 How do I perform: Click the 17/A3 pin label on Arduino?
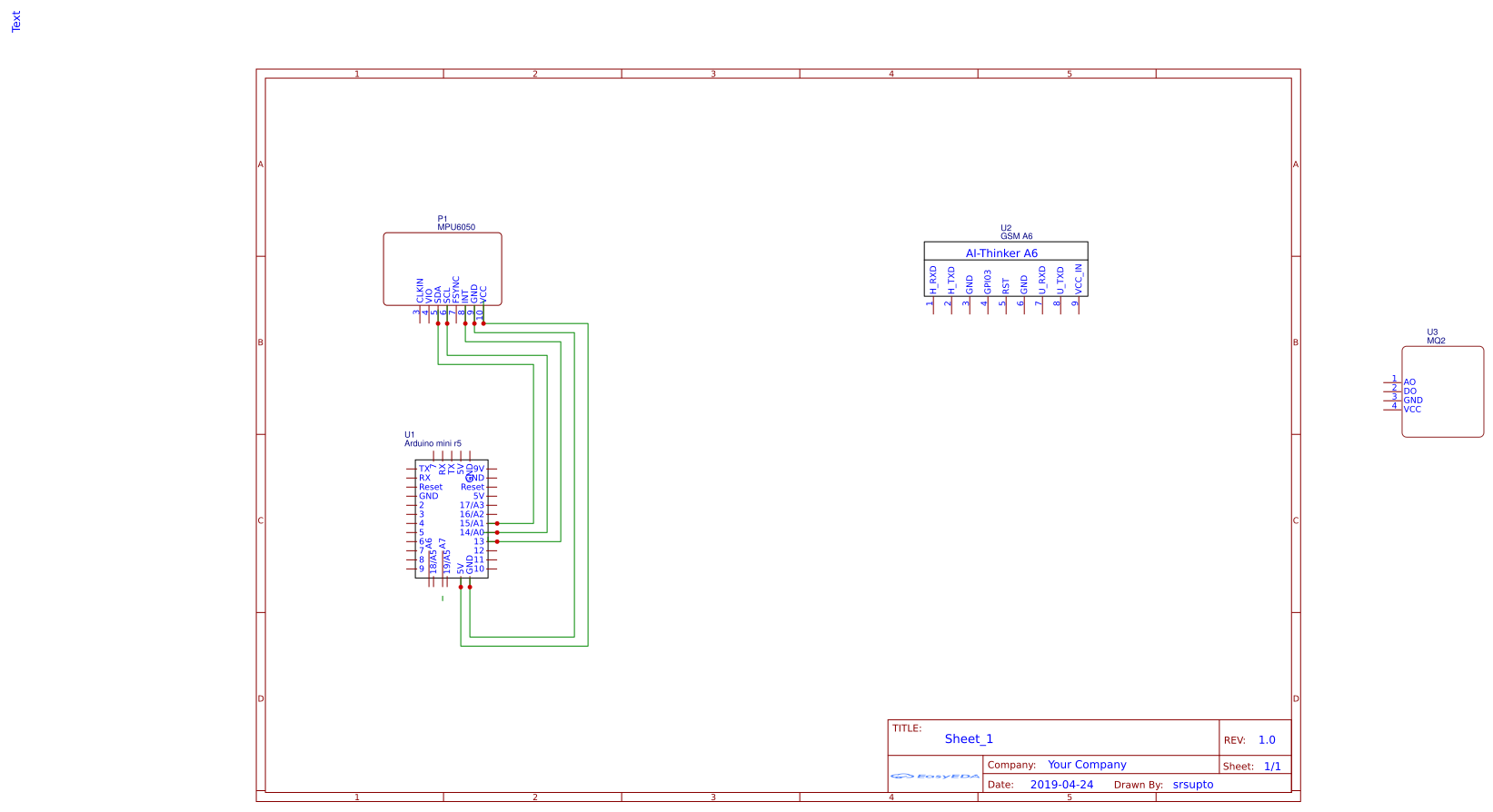[472, 505]
